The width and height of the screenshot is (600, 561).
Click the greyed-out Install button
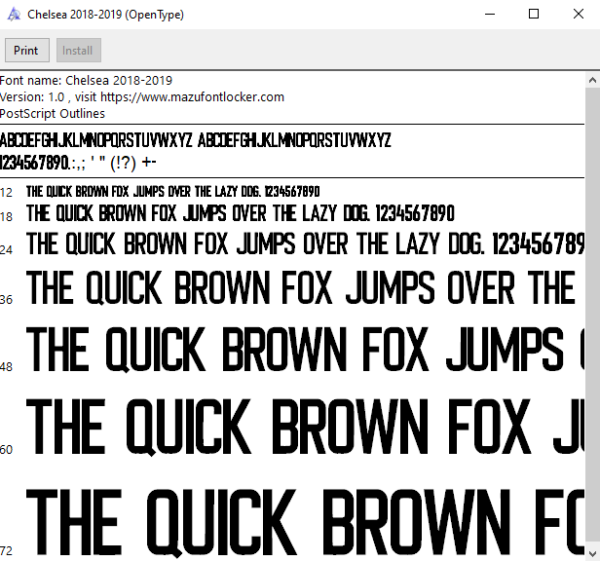point(78,50)
